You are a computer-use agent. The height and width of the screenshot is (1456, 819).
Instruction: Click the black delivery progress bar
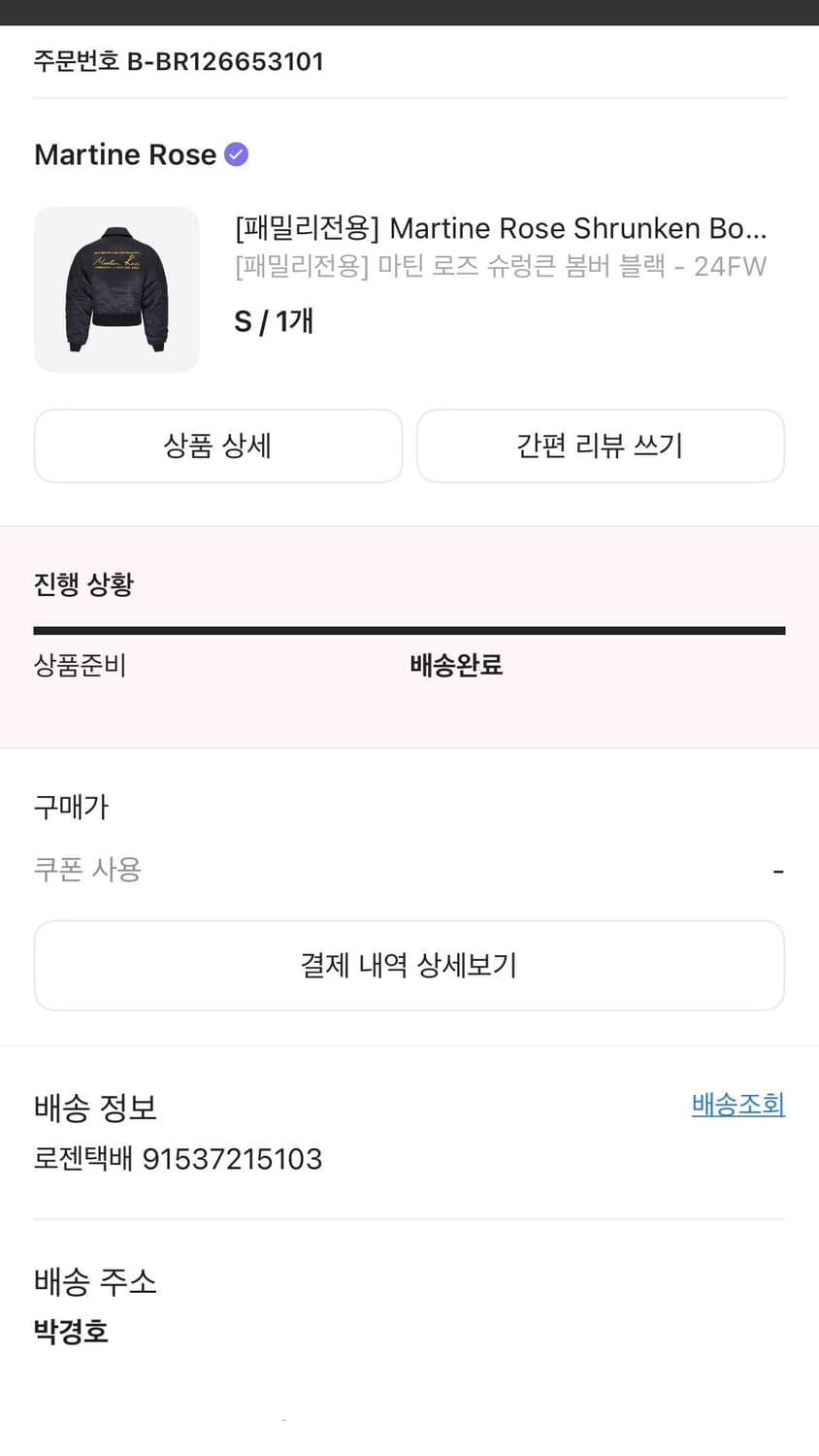[x=409, y=631]
